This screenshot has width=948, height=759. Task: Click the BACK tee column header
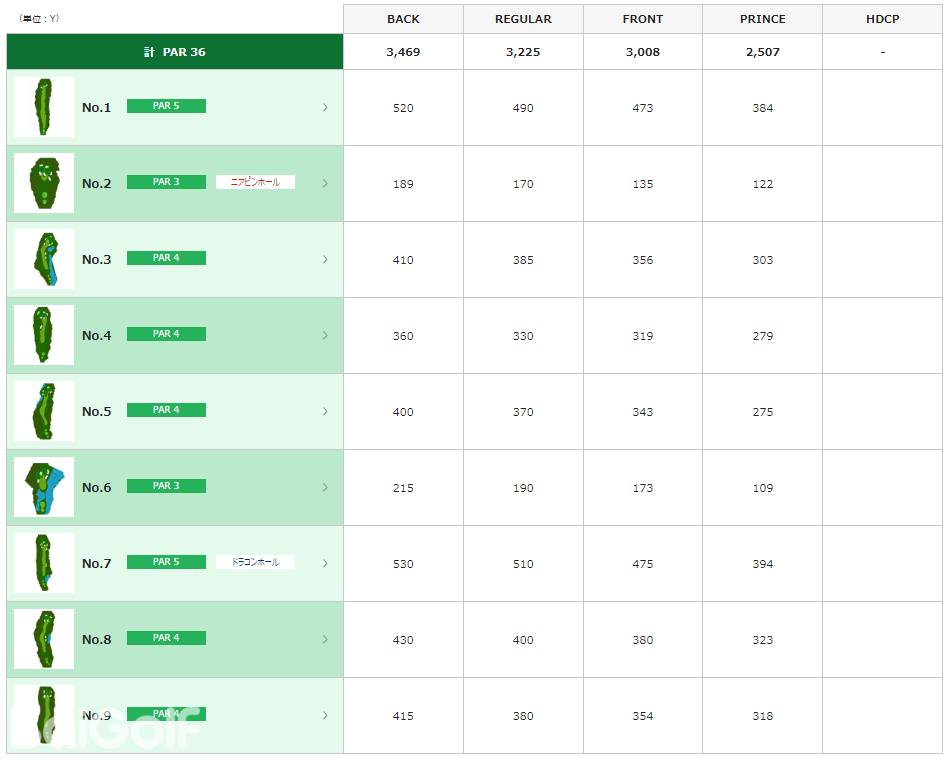(403, 19)
